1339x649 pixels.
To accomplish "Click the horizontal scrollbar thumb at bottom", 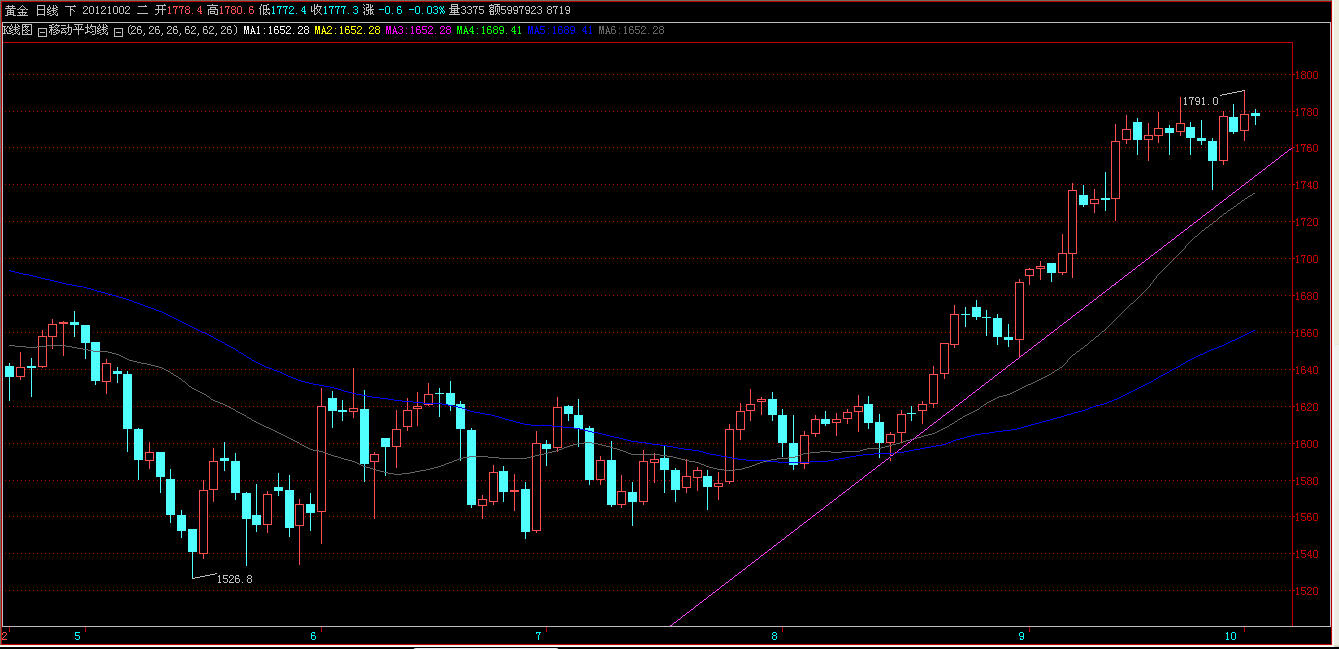I will pos(485,646).
